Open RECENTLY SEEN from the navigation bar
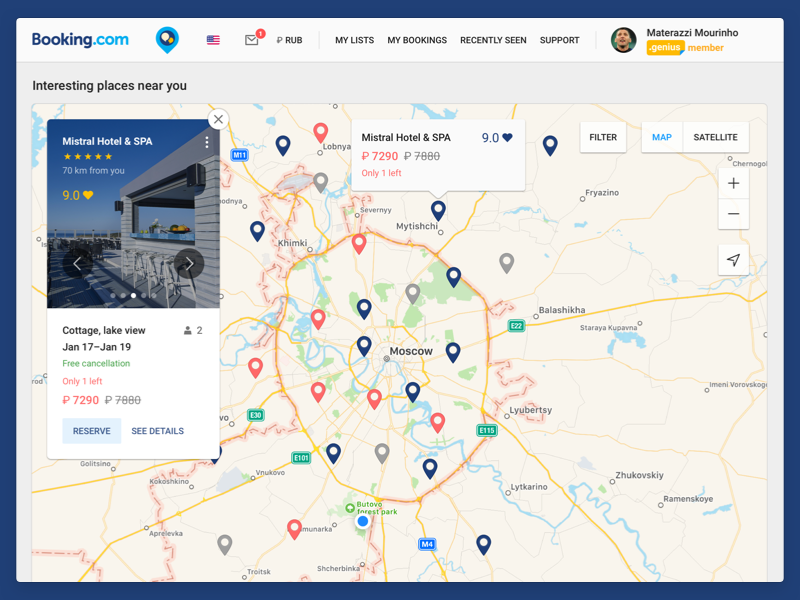The width and height of the screenshot is (800, 600). 493,40
